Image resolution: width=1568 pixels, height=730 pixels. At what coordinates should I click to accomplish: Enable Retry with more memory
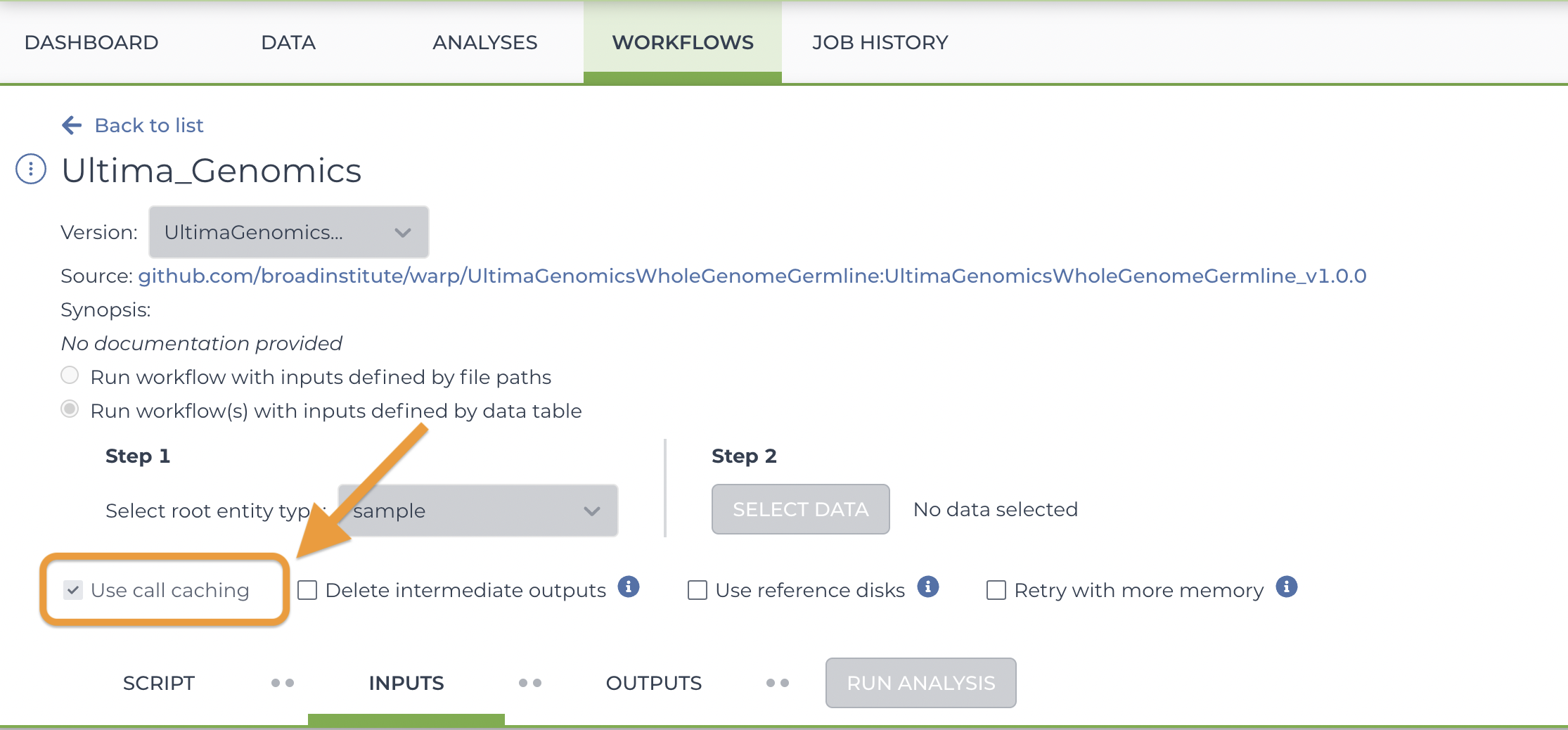pos(996,590)
